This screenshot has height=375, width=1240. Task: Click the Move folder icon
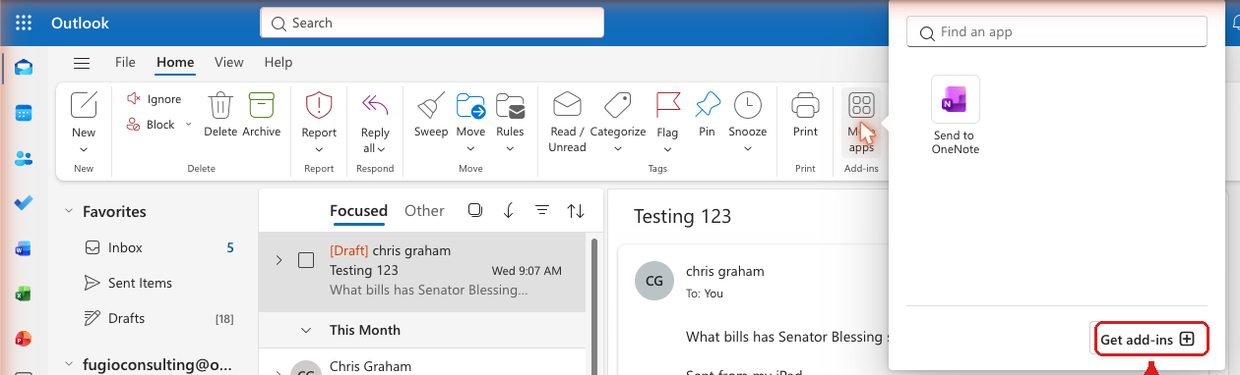471,106
